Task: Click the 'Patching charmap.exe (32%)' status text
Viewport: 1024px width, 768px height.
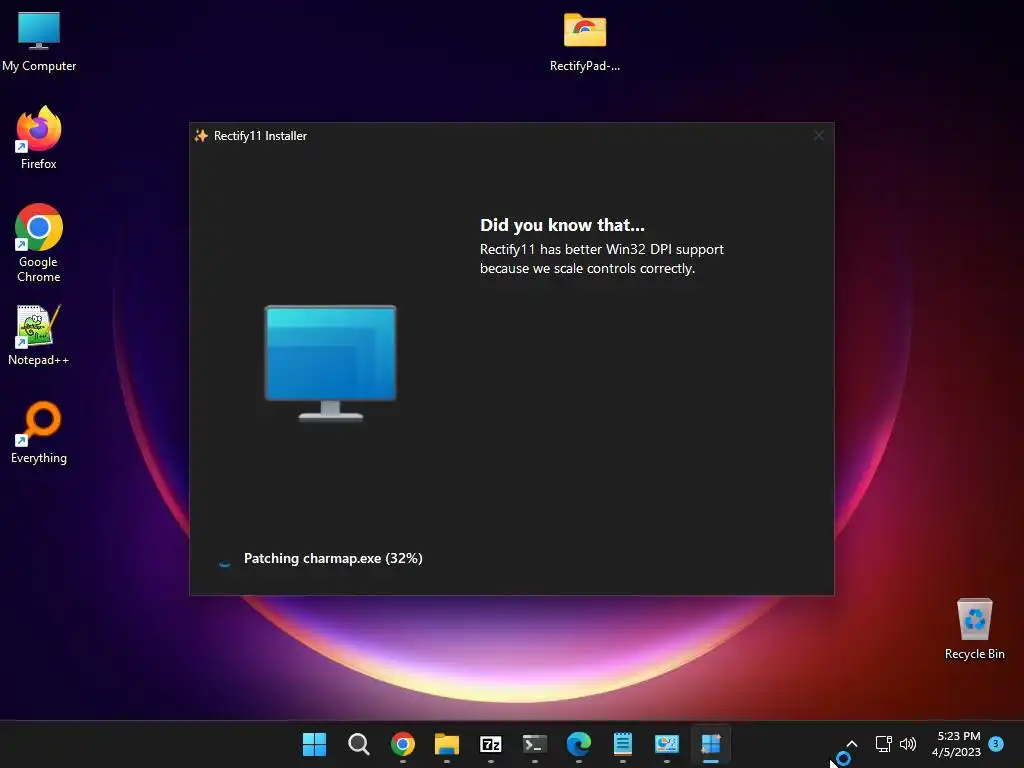Action: click(x=333, y=558)
